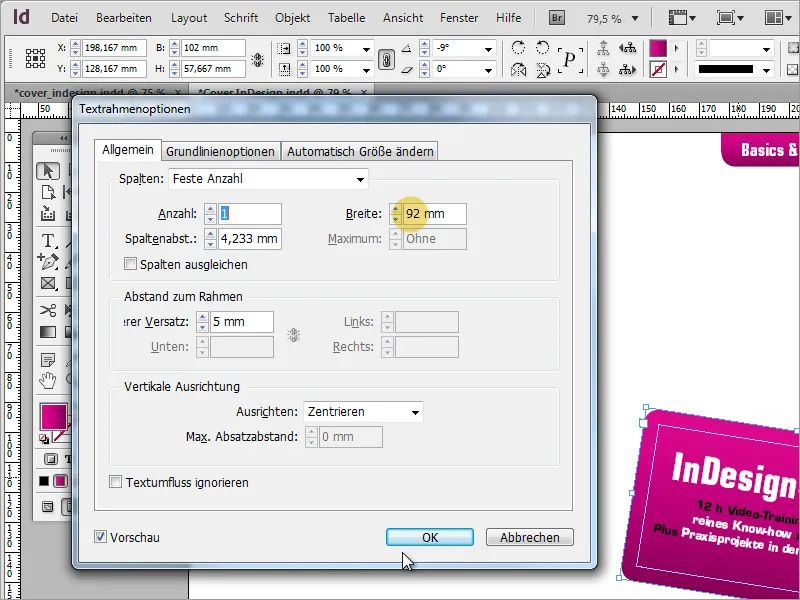800x600 pixels.
Task: Uncheck the Vorschau checkbox
Action: 101,537
